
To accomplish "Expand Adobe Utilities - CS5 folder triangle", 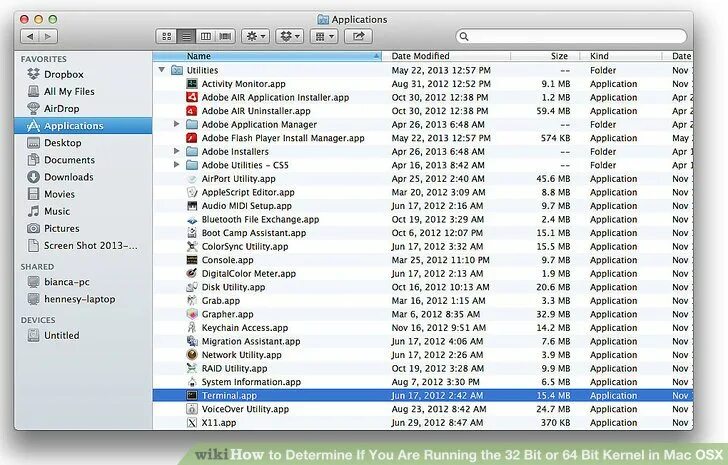I will click(x=176, y=165).
